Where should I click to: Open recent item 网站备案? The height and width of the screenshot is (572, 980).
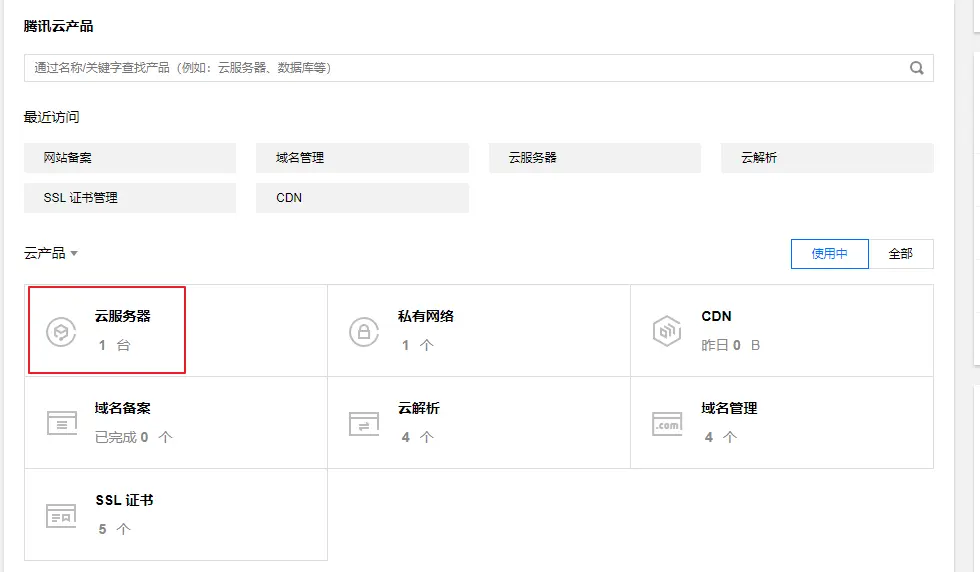point(130,158)
